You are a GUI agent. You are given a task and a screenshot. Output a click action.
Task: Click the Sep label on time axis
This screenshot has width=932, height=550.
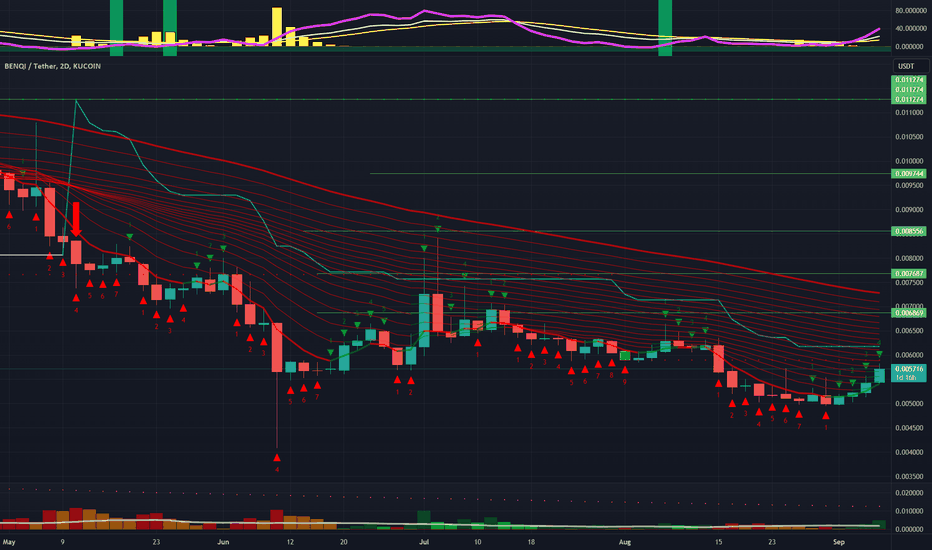click(x=839, y=542)
